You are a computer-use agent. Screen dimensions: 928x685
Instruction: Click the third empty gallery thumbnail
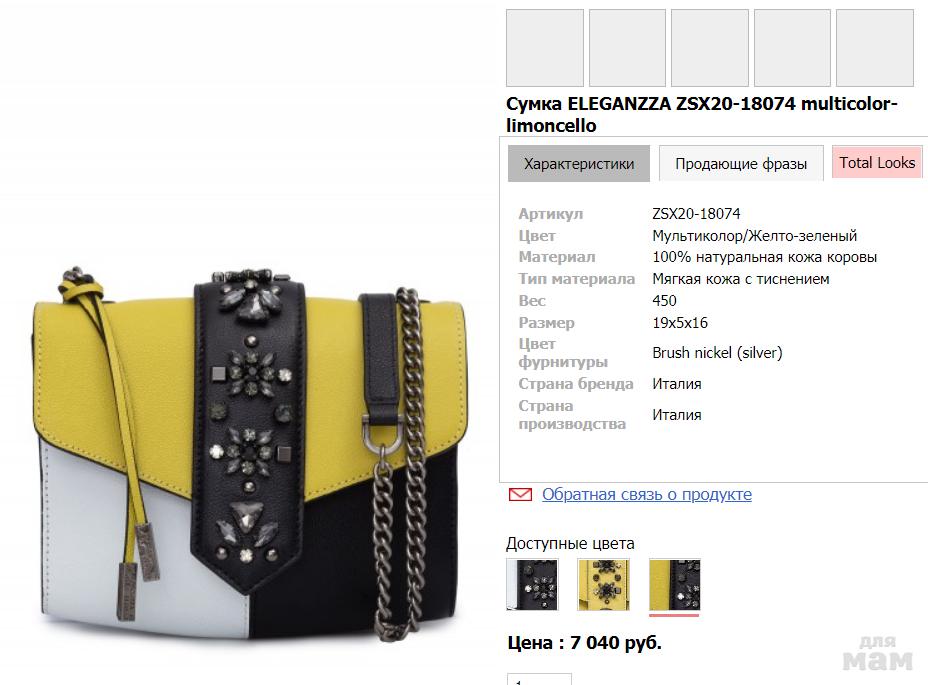point(710,48)
